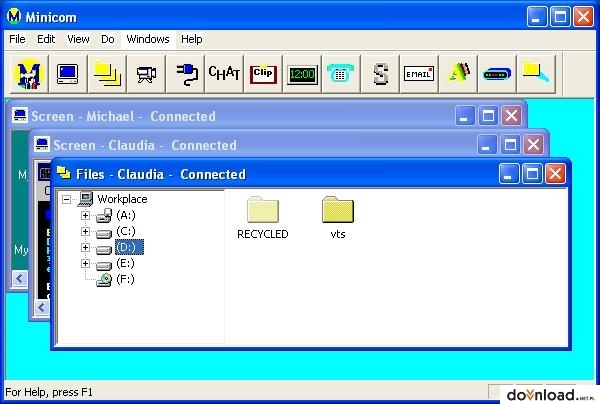Expand the (E:) drive node
600x404 pixels.
click(x=85, y=264)
